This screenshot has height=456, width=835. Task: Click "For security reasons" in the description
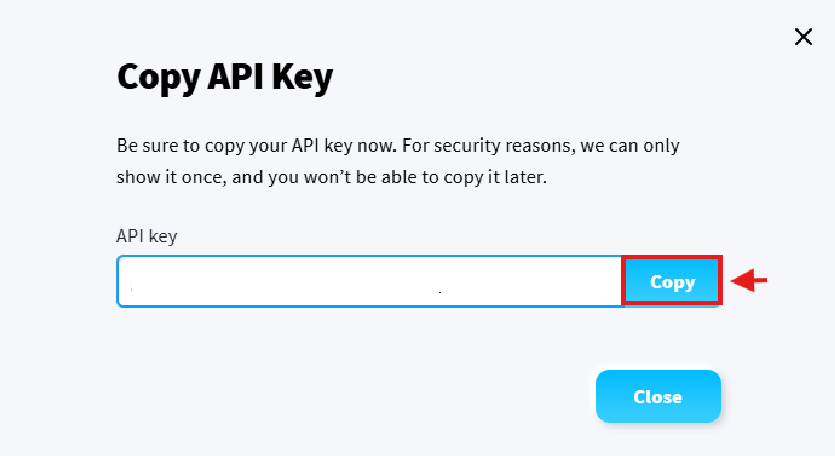point(487,146)
